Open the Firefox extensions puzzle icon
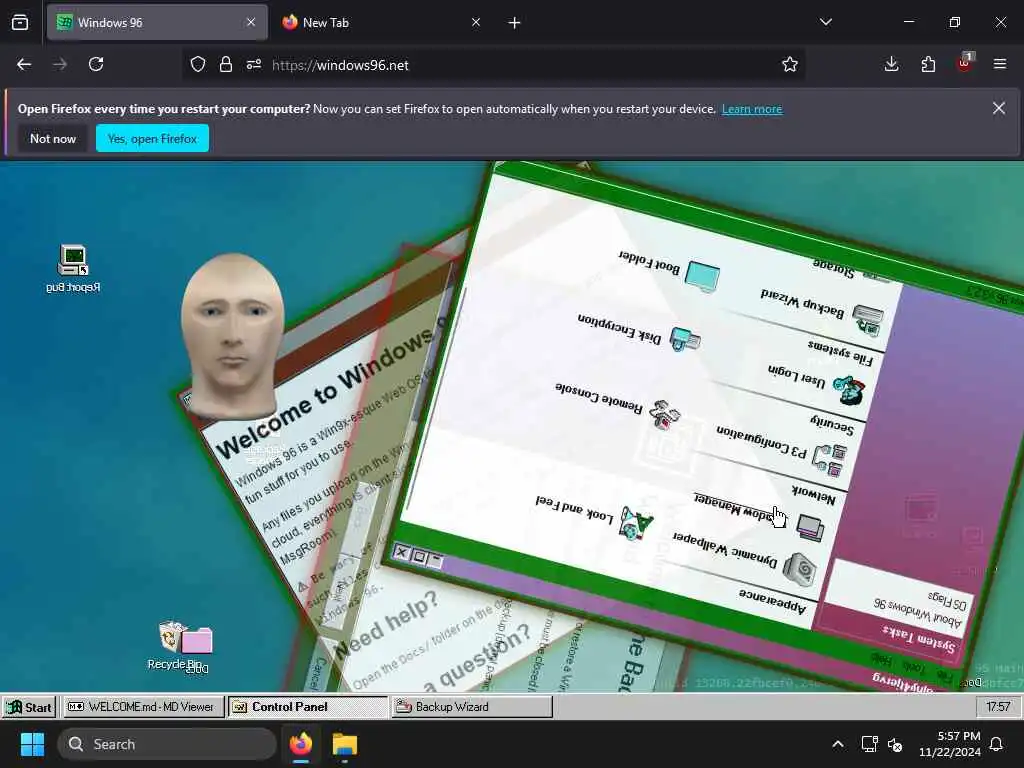The height and width of the screenshot is (768, 1024). pyautogui.click(x=928, y=65)
